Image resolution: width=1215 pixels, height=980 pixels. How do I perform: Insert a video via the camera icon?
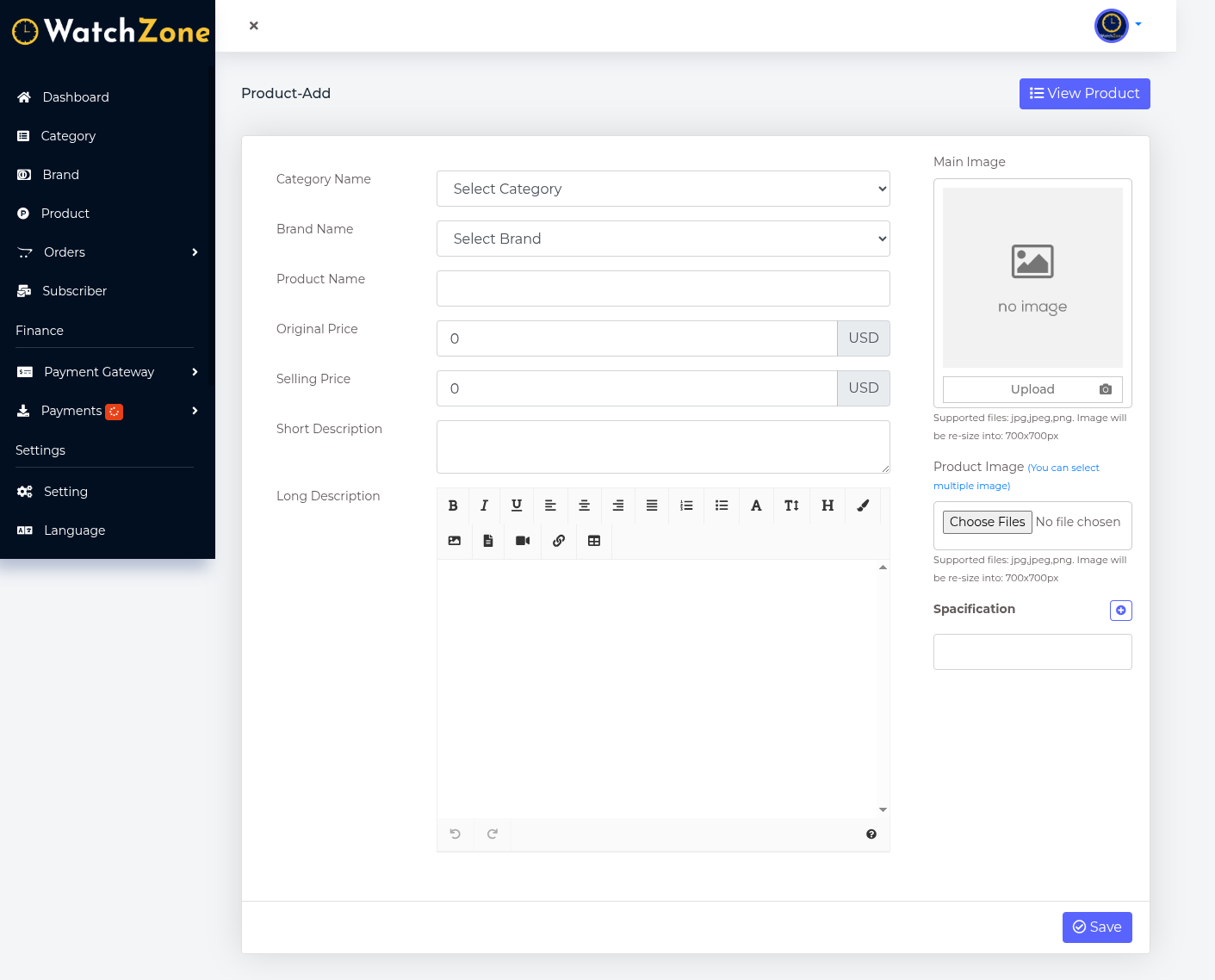523,541
